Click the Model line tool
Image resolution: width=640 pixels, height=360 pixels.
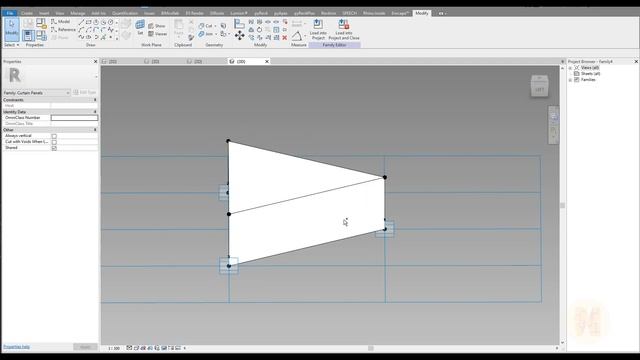[x=61, y=21]
